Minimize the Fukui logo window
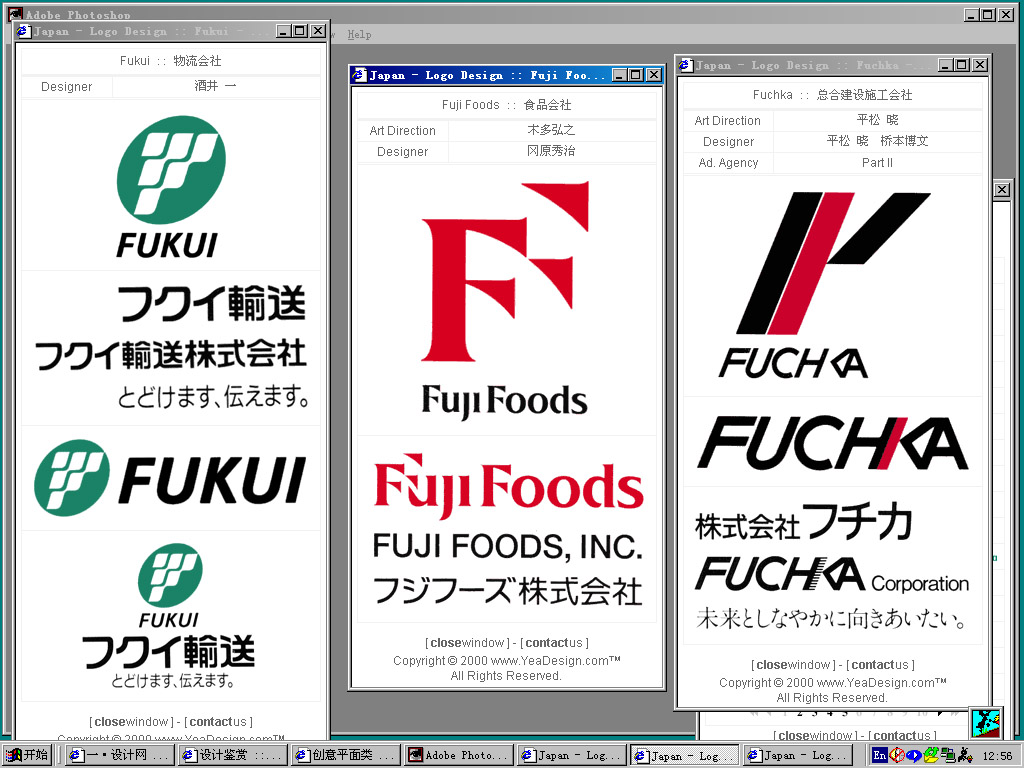 tap(283, 31)
